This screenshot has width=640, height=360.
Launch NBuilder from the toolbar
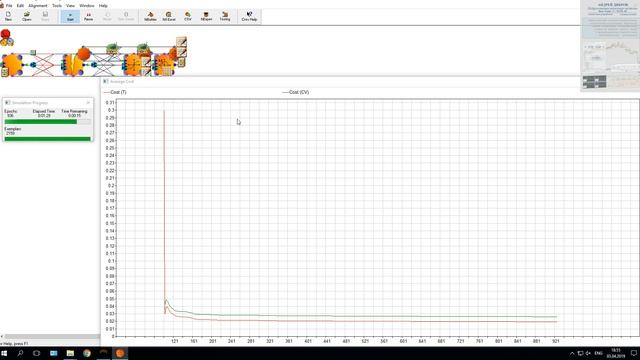pyautogui.click(x=150, y=17)
